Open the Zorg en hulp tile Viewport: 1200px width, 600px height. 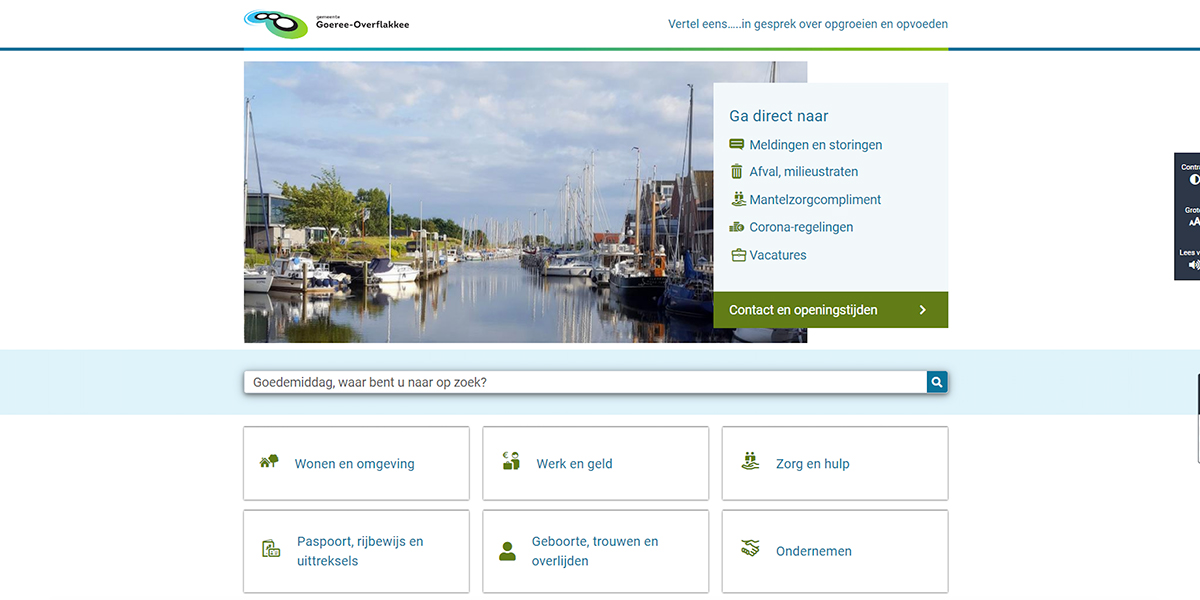point(835,463)
